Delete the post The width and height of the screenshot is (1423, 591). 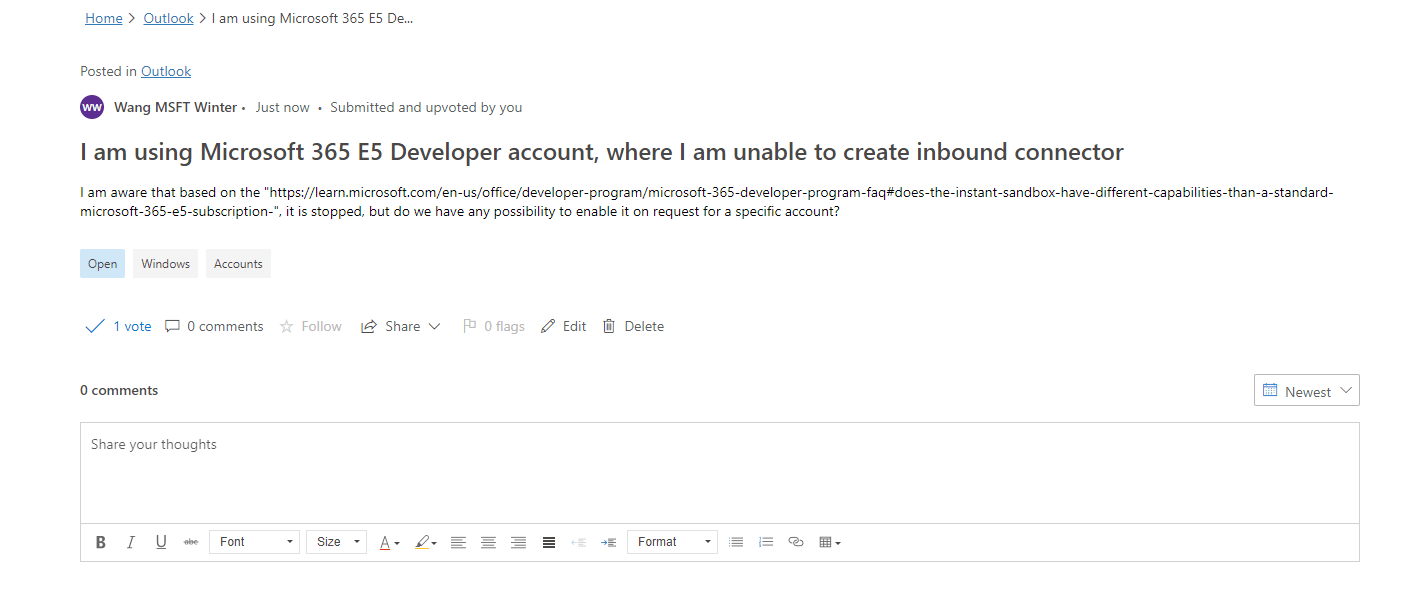coord(633,326)
